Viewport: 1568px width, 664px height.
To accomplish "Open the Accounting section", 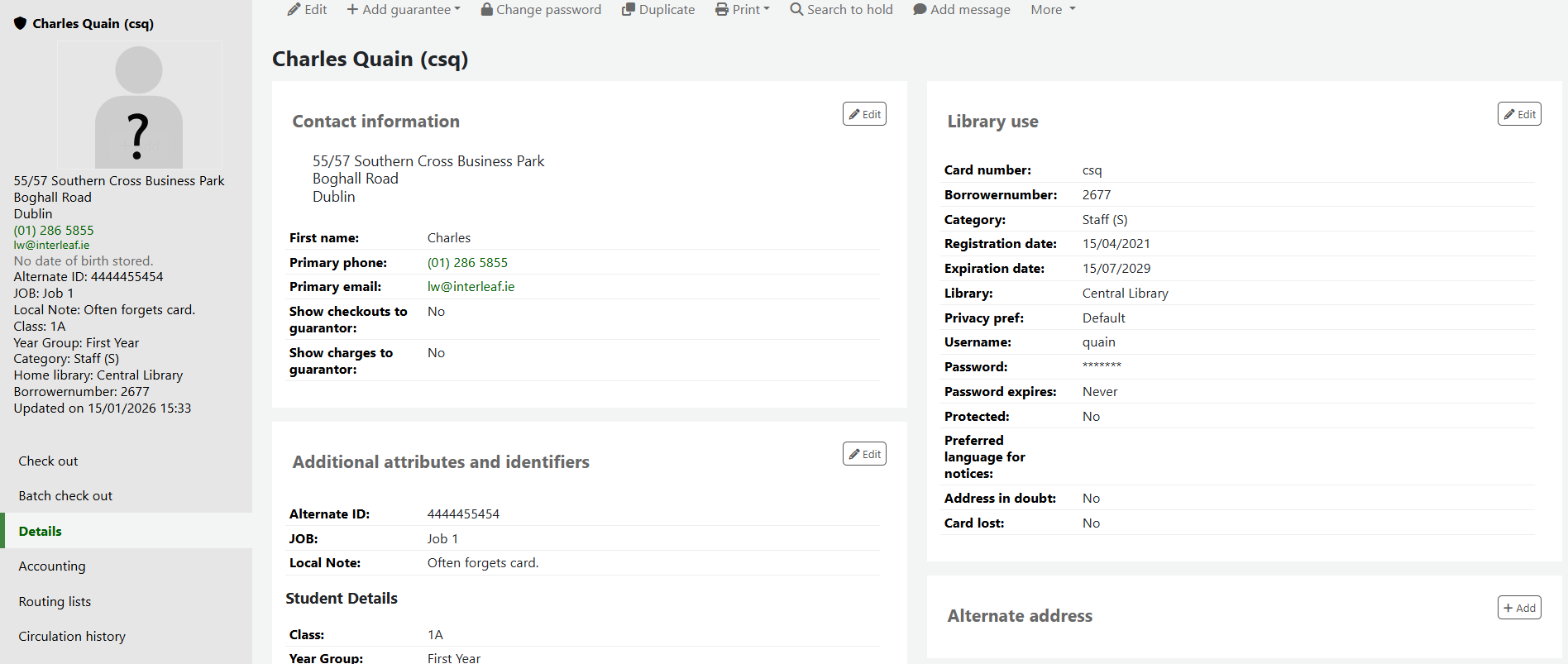I will [x=52, y=566].
